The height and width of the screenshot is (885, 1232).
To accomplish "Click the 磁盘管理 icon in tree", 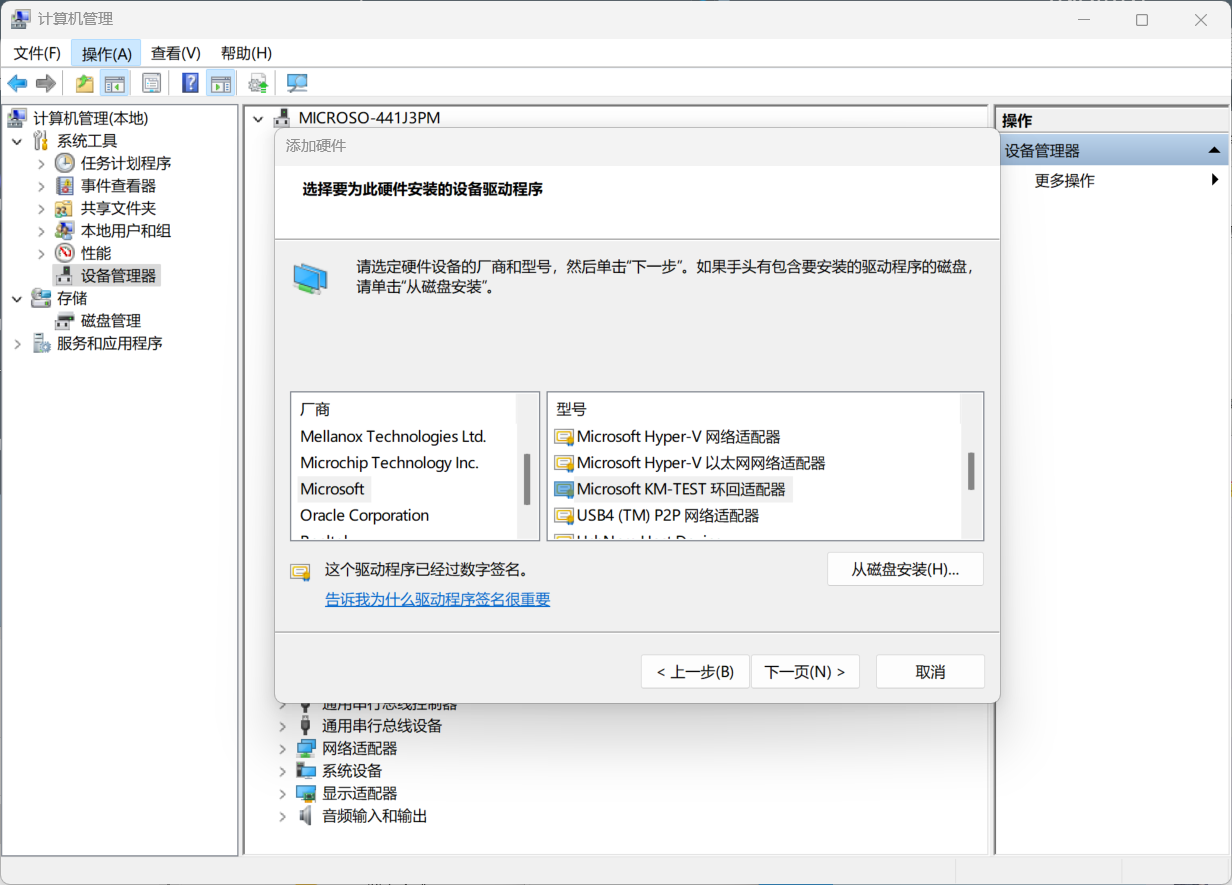I will point(65,321).
